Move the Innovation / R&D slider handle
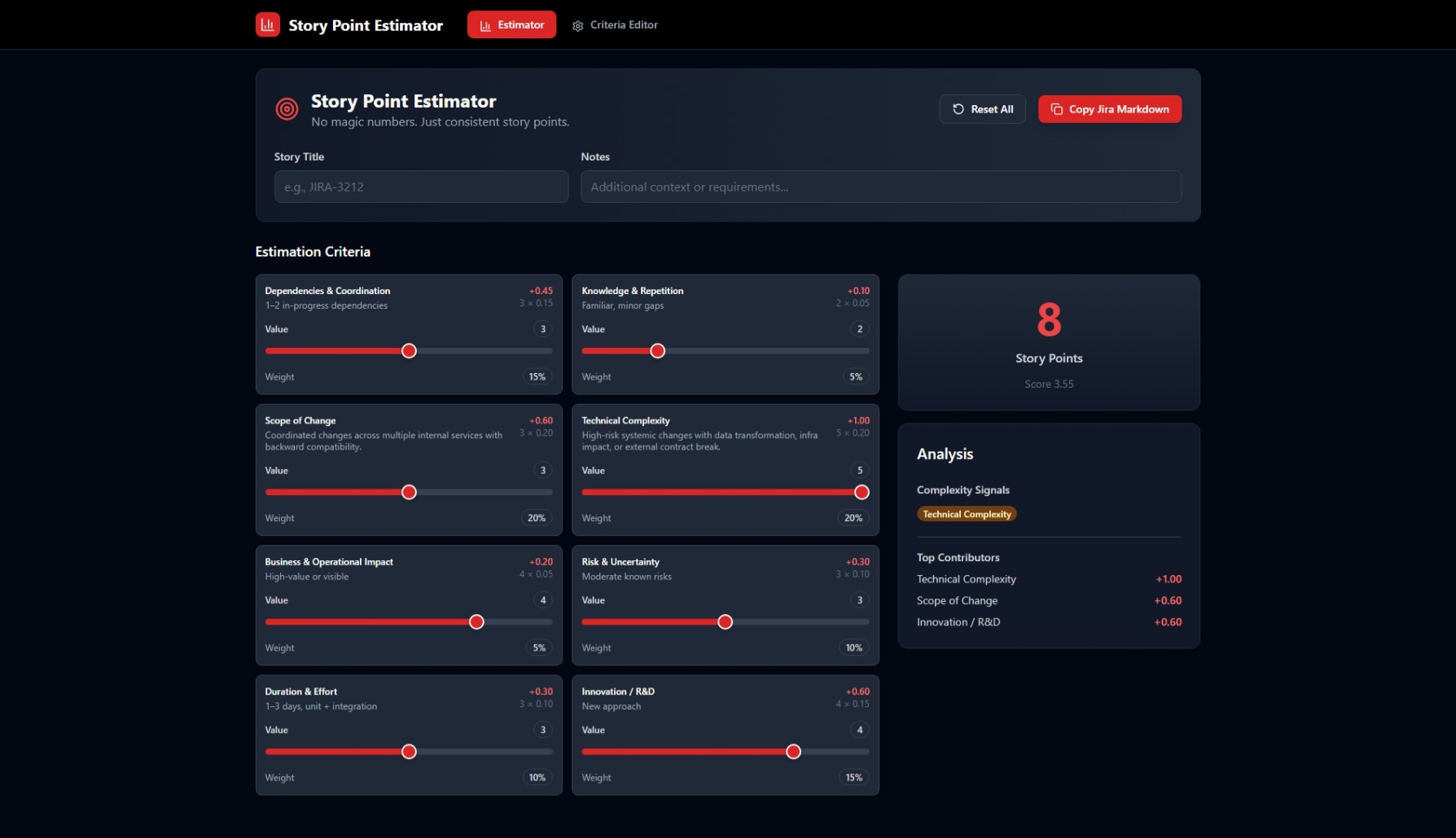Viewport: 1456px width, 838px height. (x=792, y=751)
